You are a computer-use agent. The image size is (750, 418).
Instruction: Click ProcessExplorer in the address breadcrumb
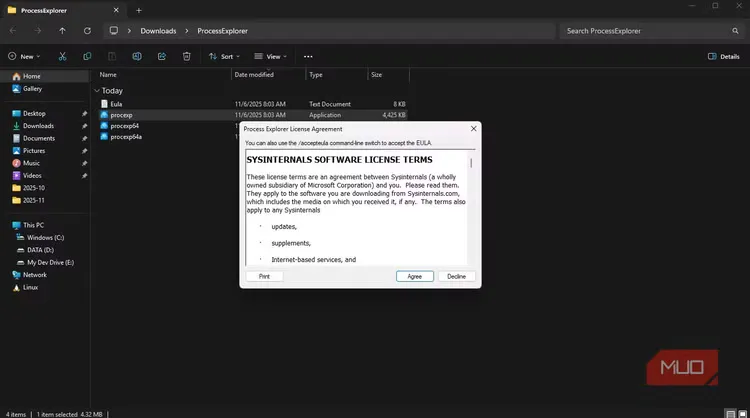[222, 31]
